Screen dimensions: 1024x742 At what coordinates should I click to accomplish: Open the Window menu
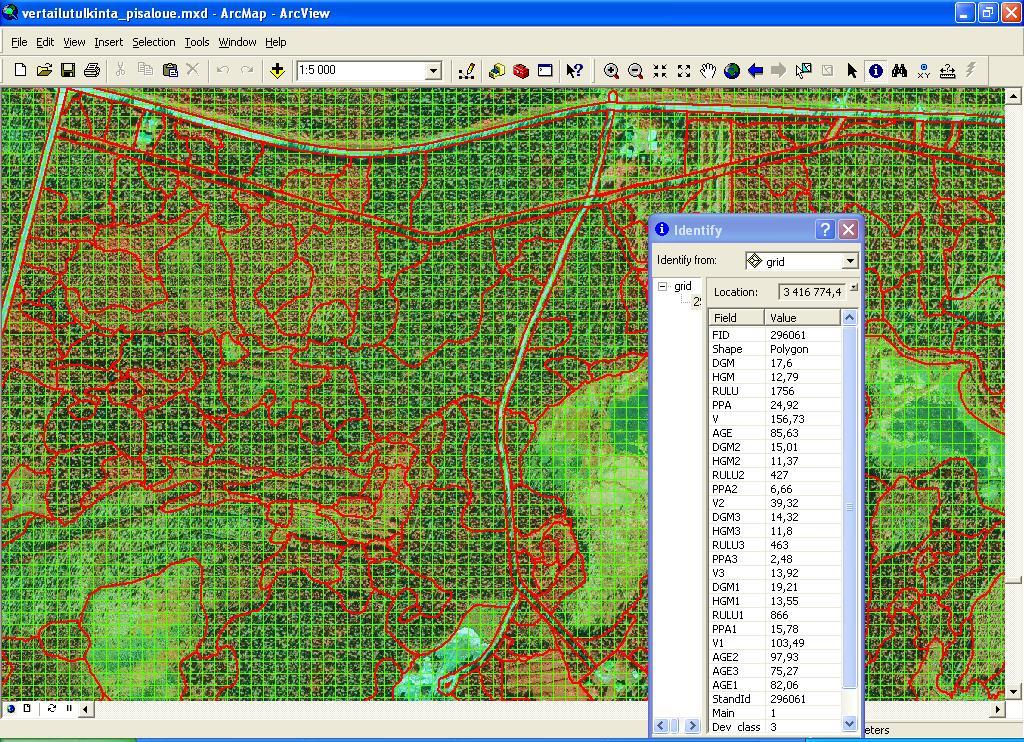237,42
